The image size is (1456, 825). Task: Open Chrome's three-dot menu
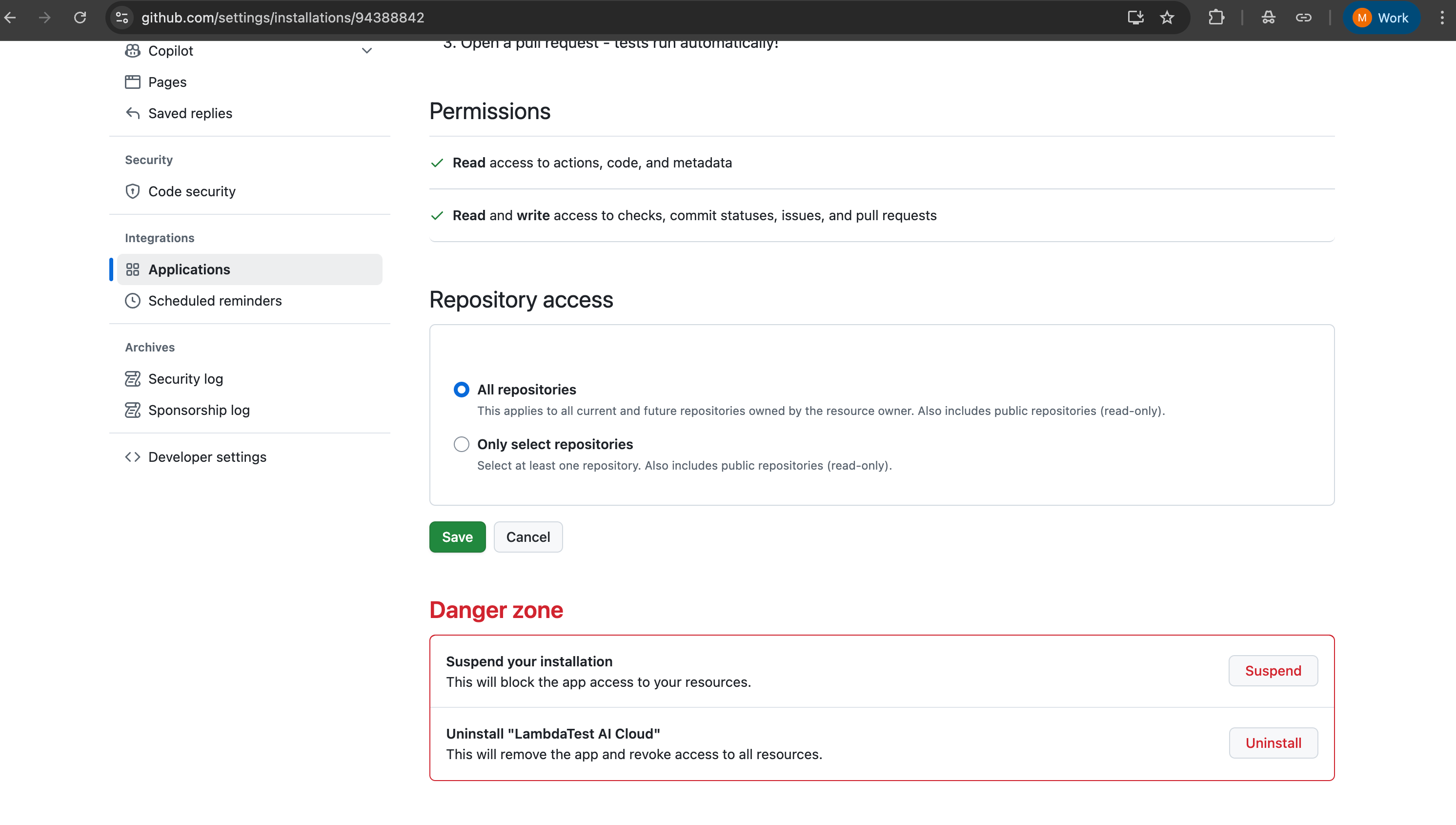1442,18
